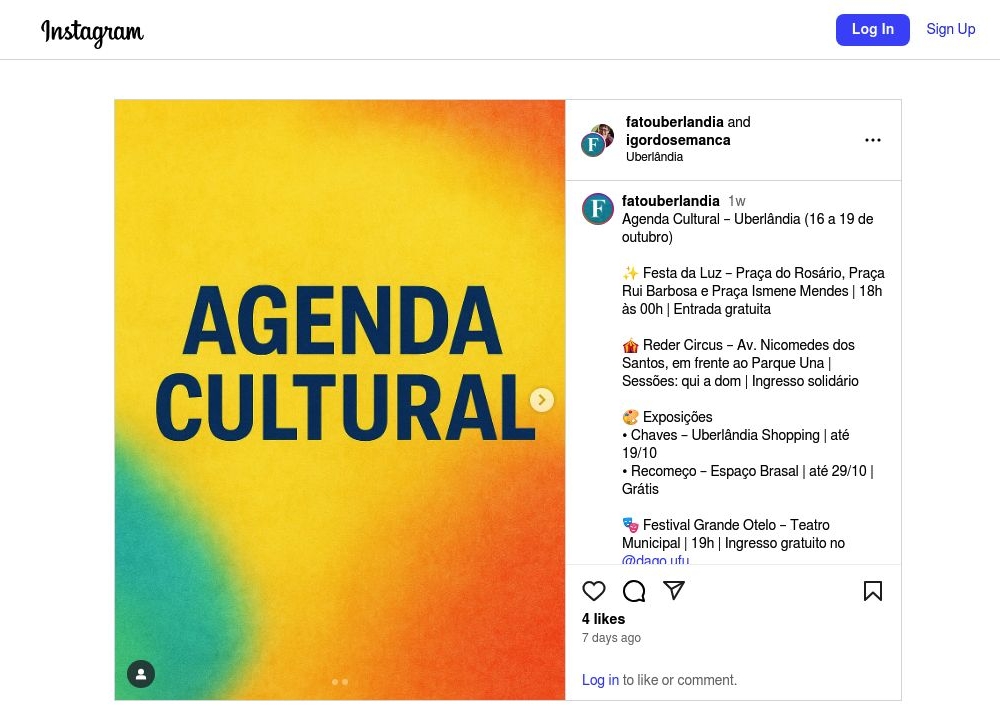The width and height of the screenshot is (1000, 717).
Task: Share the post using the paper plane icon
Action: 674,590
